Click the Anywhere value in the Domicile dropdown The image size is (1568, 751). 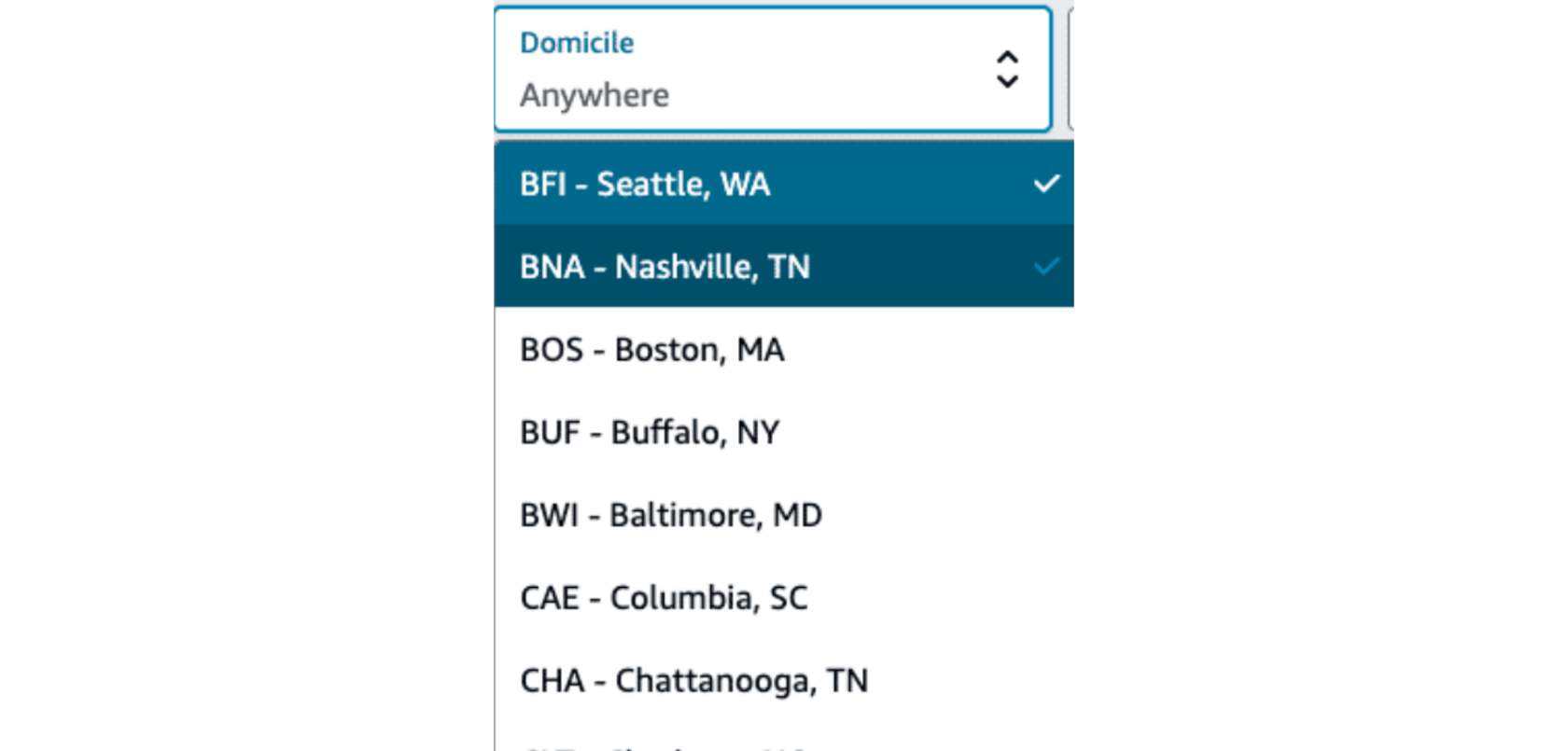click(595, 93)
